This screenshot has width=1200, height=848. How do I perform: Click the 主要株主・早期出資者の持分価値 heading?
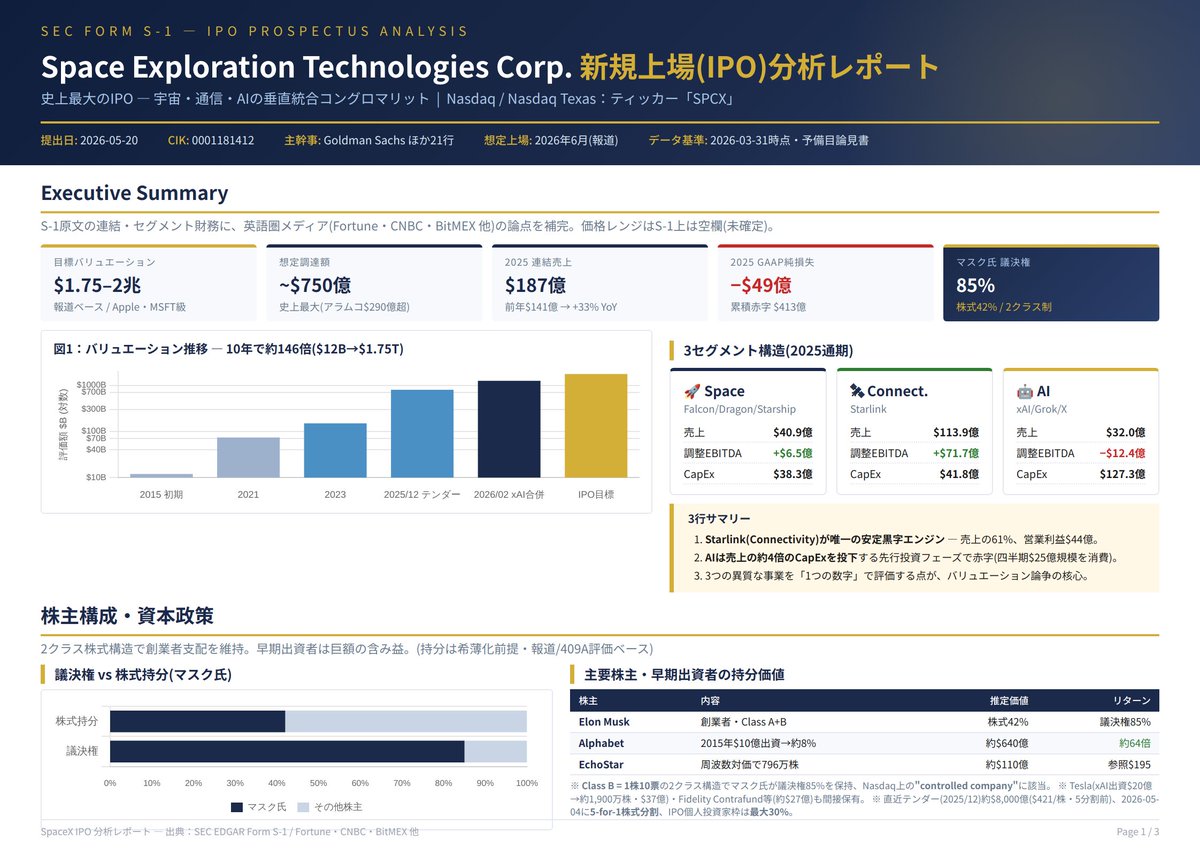(684, 675)
